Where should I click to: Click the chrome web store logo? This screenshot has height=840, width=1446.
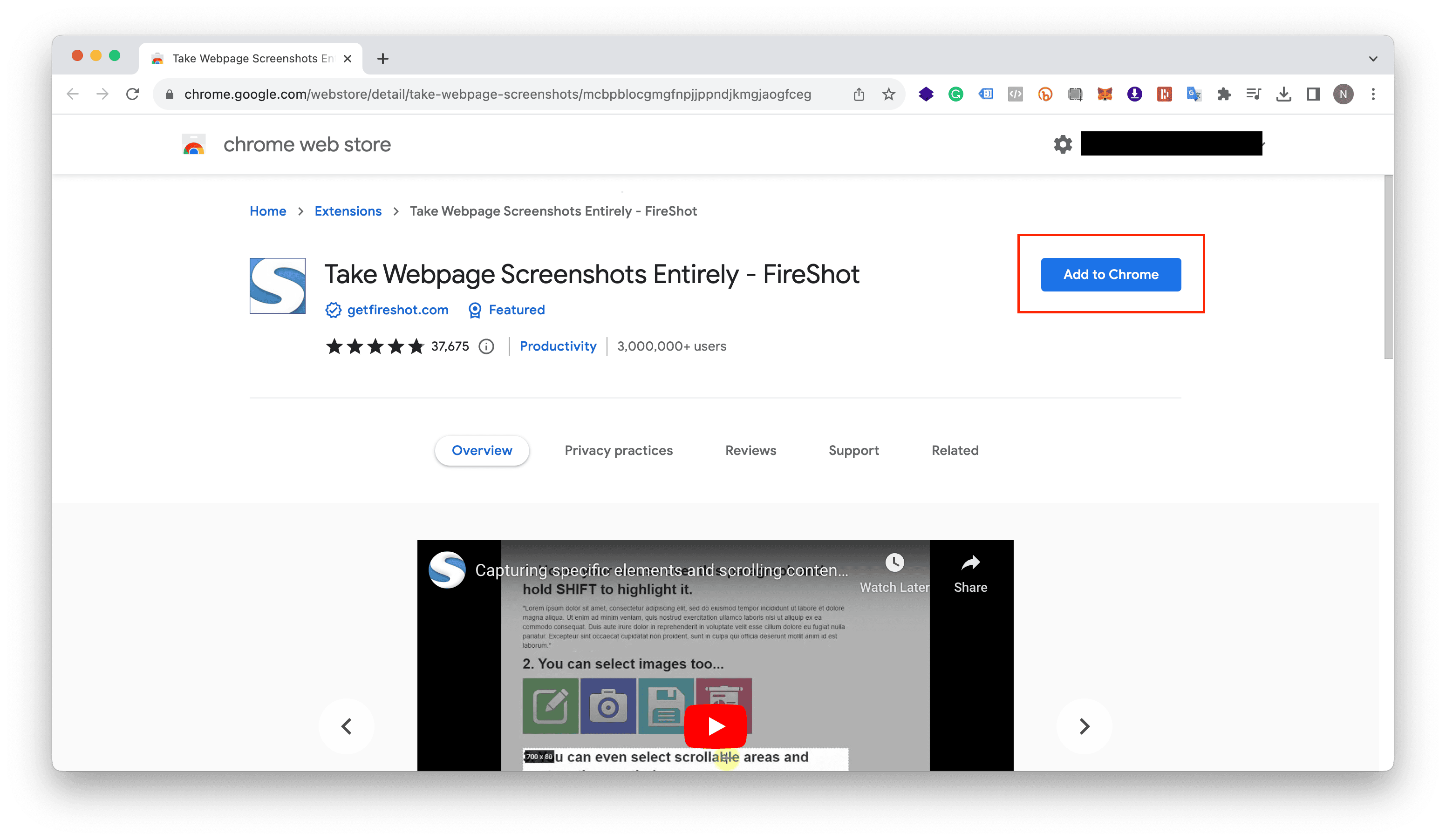194,144
